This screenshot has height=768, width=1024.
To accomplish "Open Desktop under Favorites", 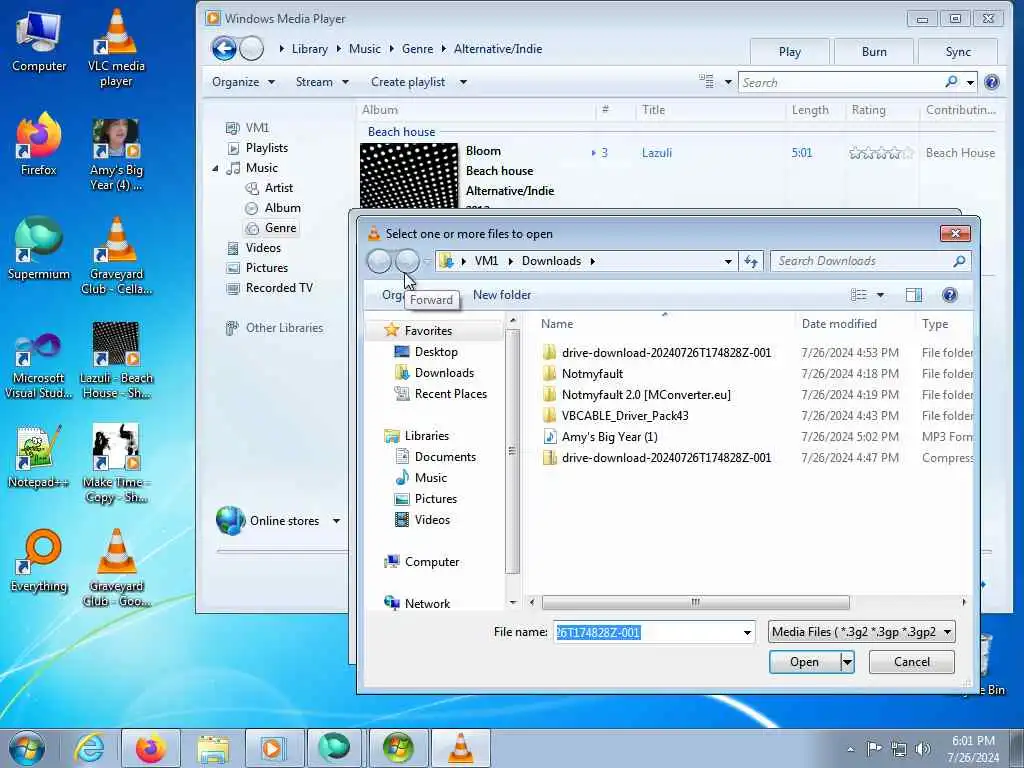I will (436, 352).
